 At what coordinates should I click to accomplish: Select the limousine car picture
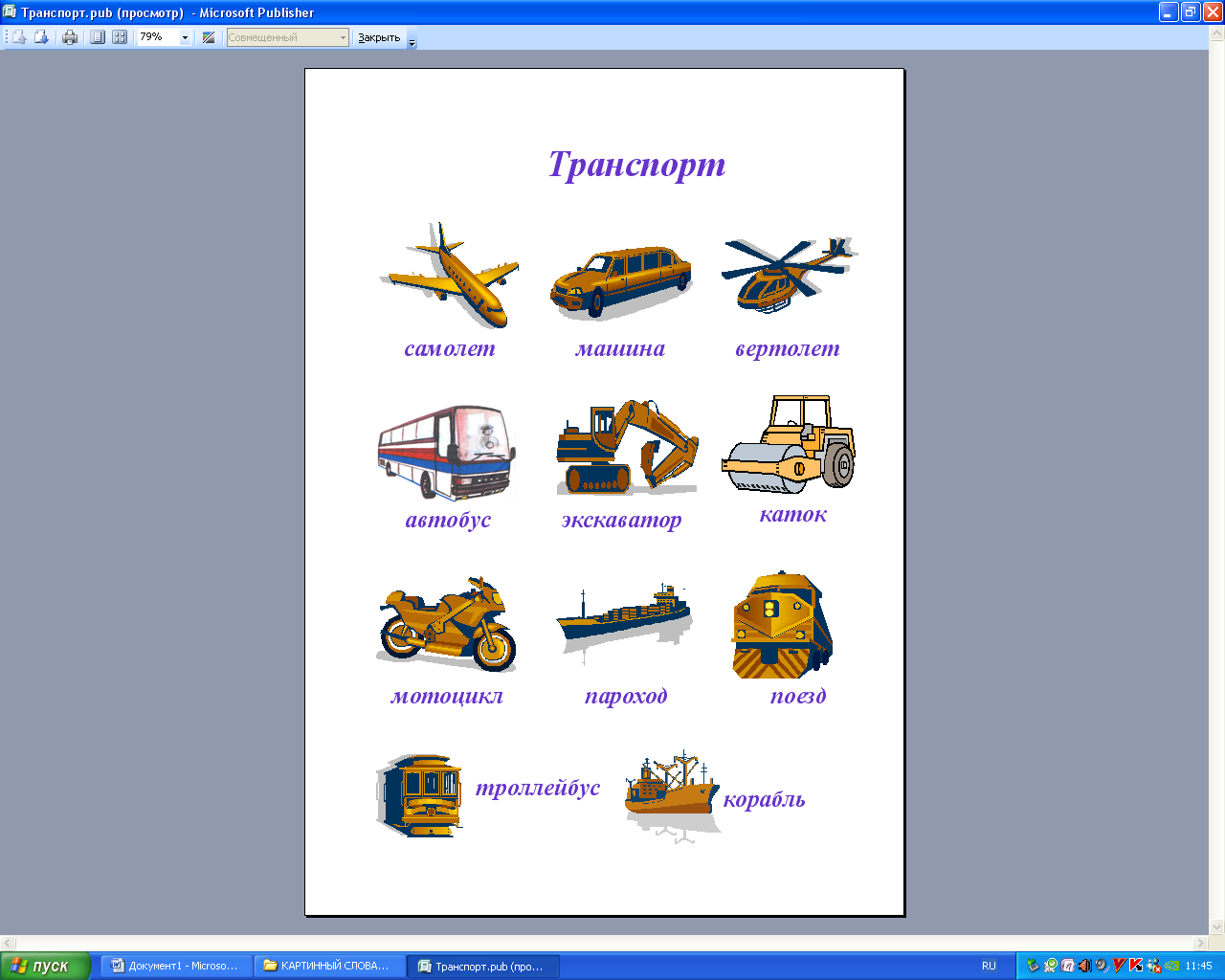(x=621, y=282)
